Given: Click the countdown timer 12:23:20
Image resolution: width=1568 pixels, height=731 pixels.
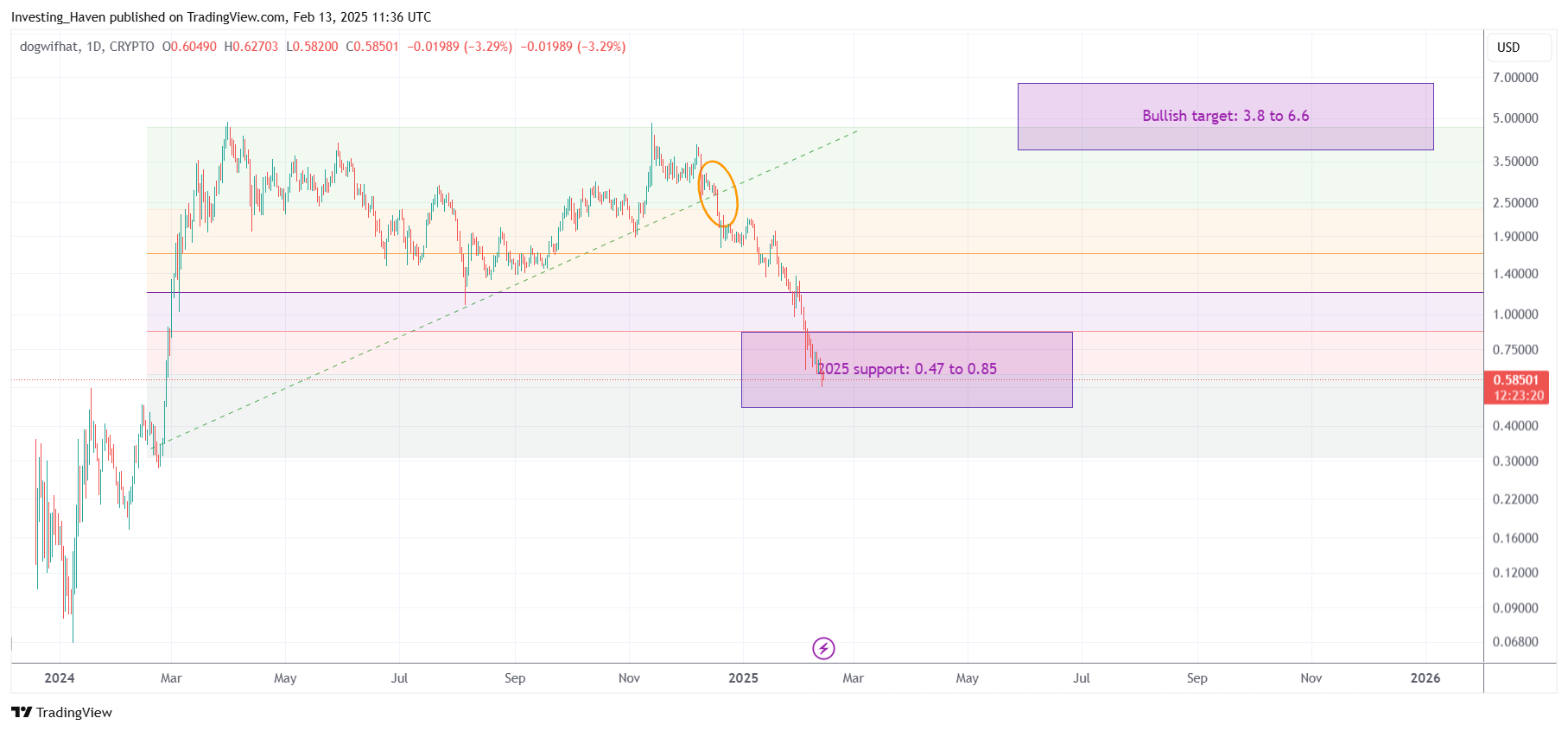Looking at the screenshot, I should click(1518, 396).
